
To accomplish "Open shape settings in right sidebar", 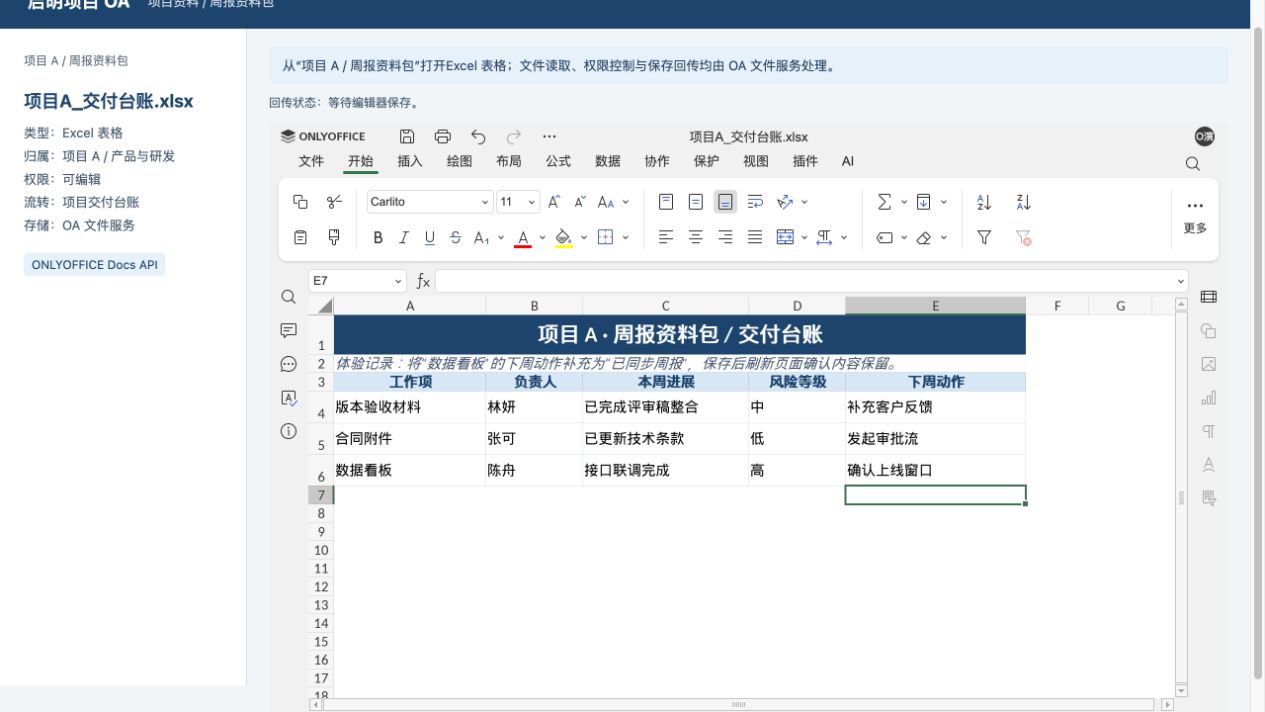I will pyautogui.click(x=1208, y=331).
